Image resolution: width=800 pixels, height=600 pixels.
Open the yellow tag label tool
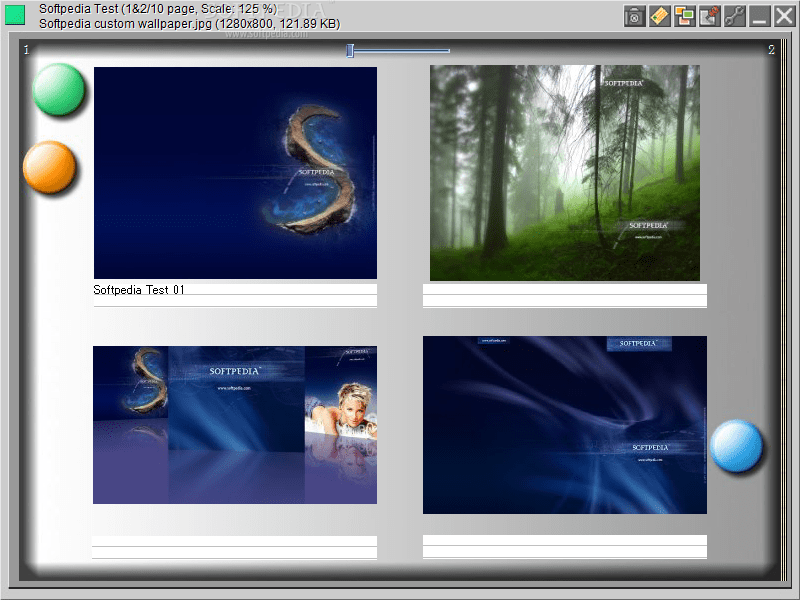click(x=660, y=16)
